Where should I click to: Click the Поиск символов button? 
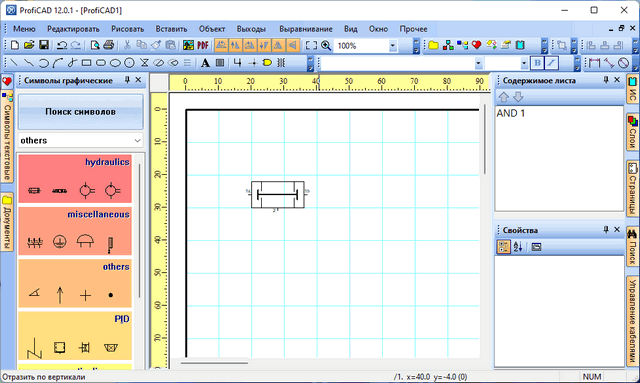pos(80,111)
